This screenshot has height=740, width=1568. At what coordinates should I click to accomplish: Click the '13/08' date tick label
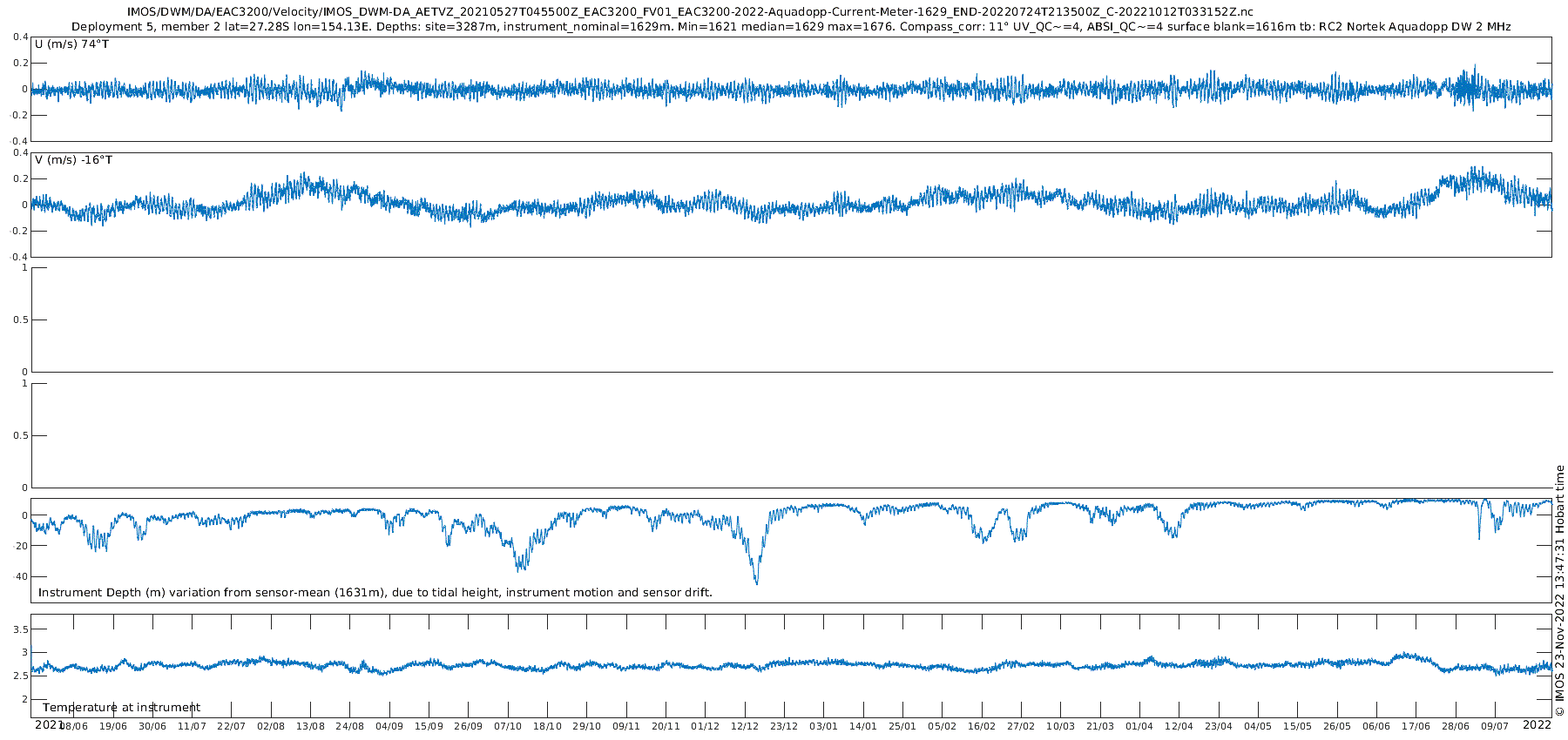(311, 726)
